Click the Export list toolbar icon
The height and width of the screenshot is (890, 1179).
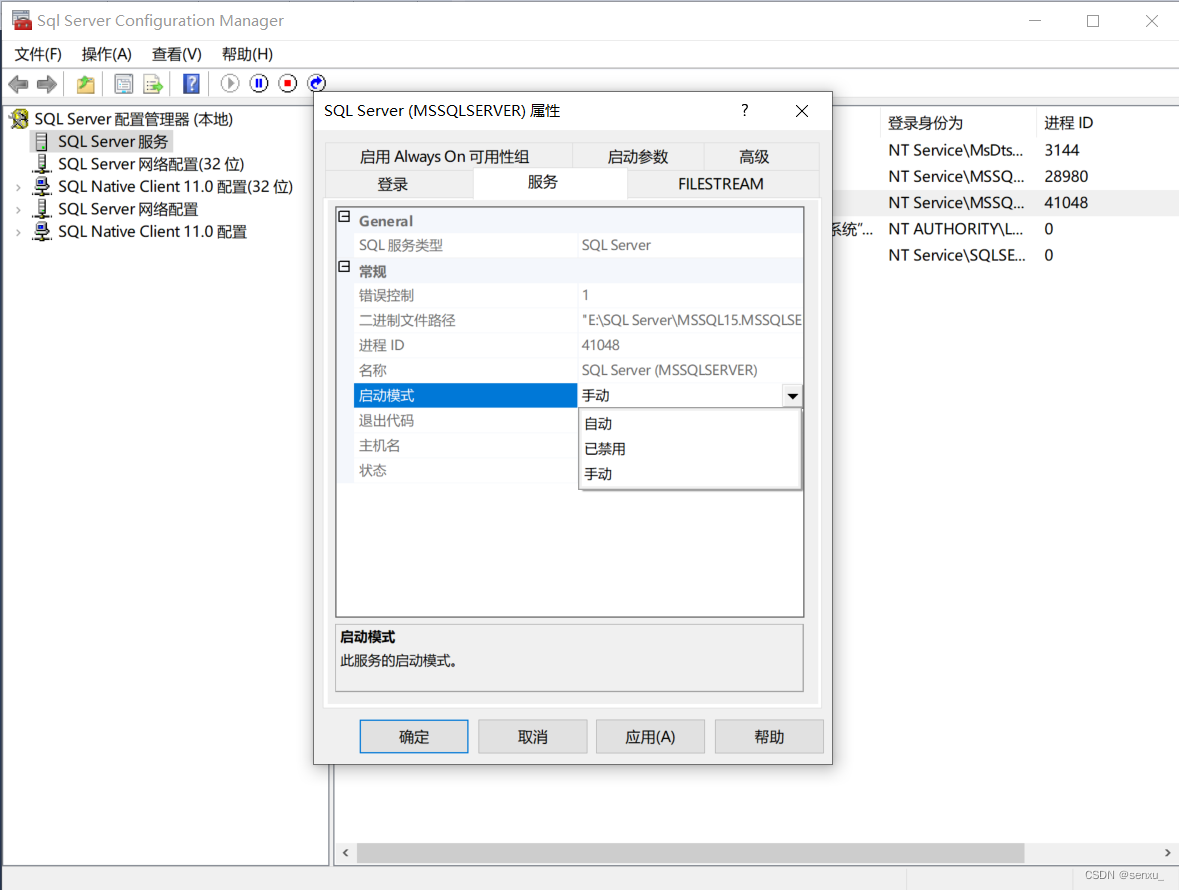coord(153,83)
